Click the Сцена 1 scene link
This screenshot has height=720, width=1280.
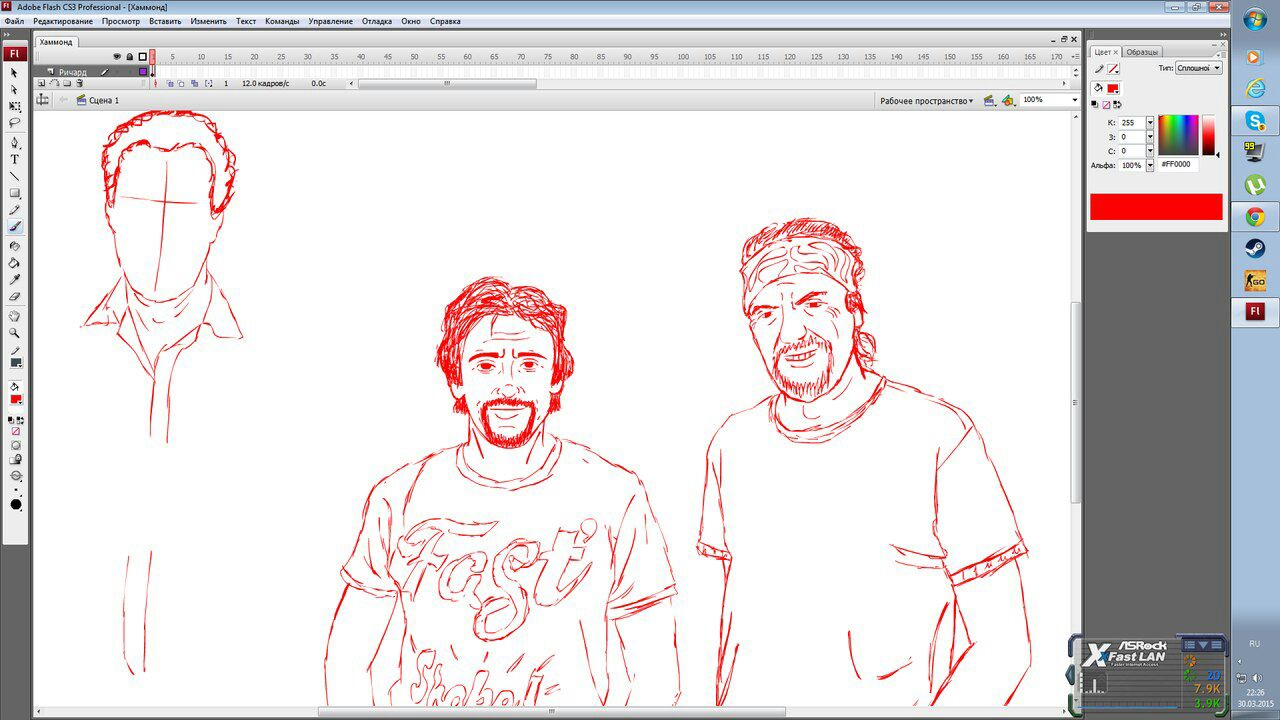pyautogui.click(x=103, y=101)
